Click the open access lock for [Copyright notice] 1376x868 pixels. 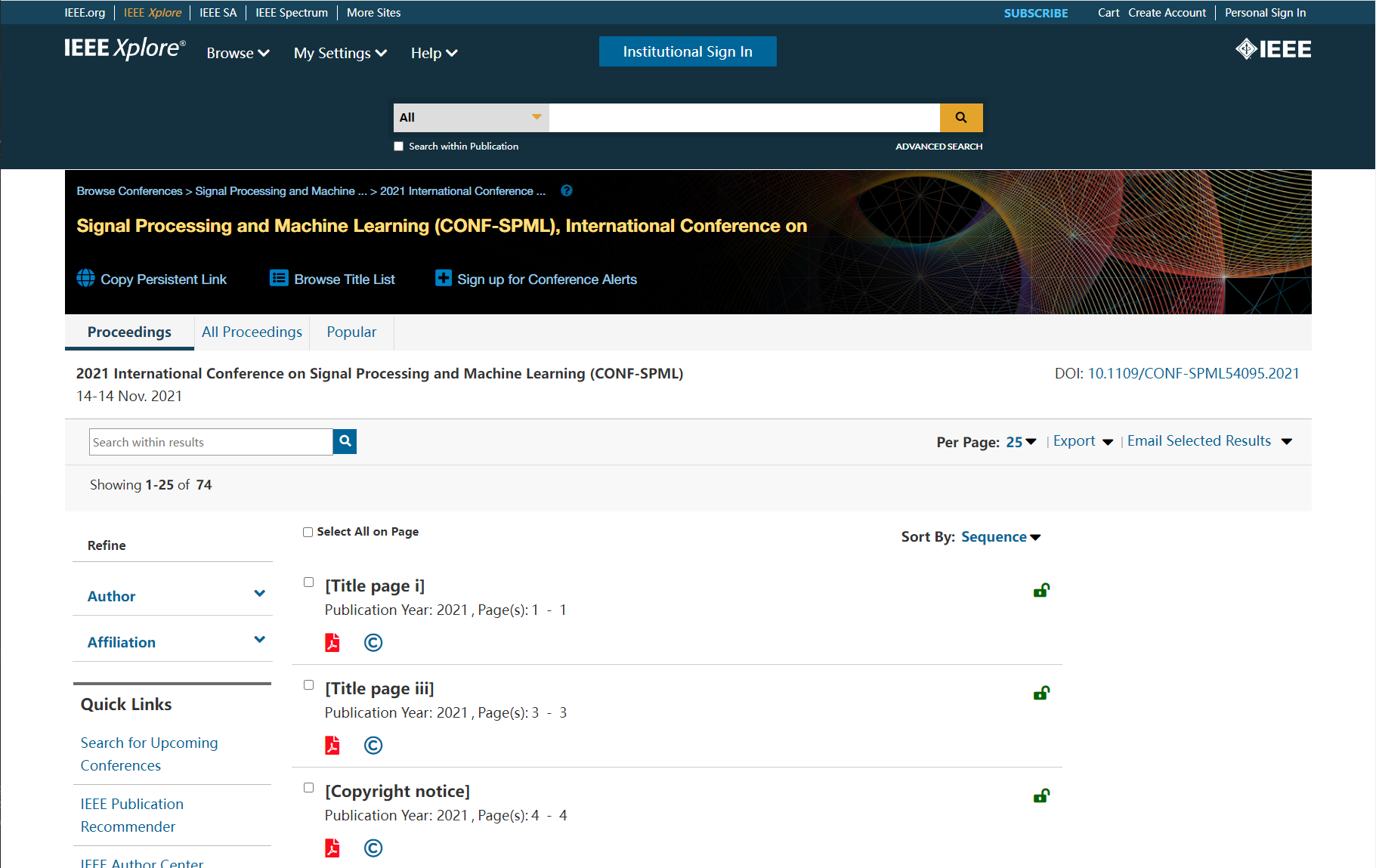pos(1041,796)
